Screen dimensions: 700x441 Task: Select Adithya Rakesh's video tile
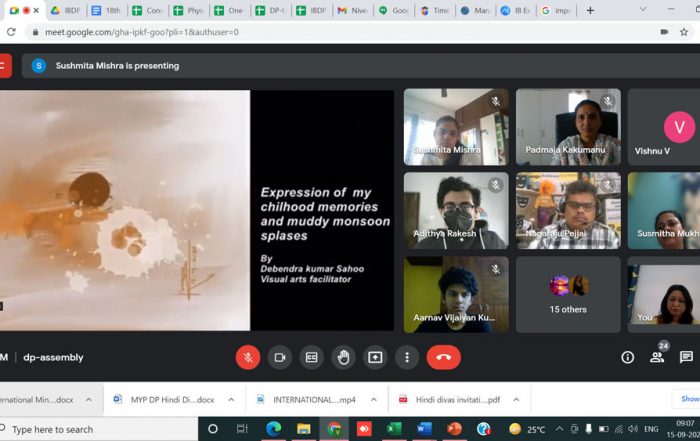point(456,211)
